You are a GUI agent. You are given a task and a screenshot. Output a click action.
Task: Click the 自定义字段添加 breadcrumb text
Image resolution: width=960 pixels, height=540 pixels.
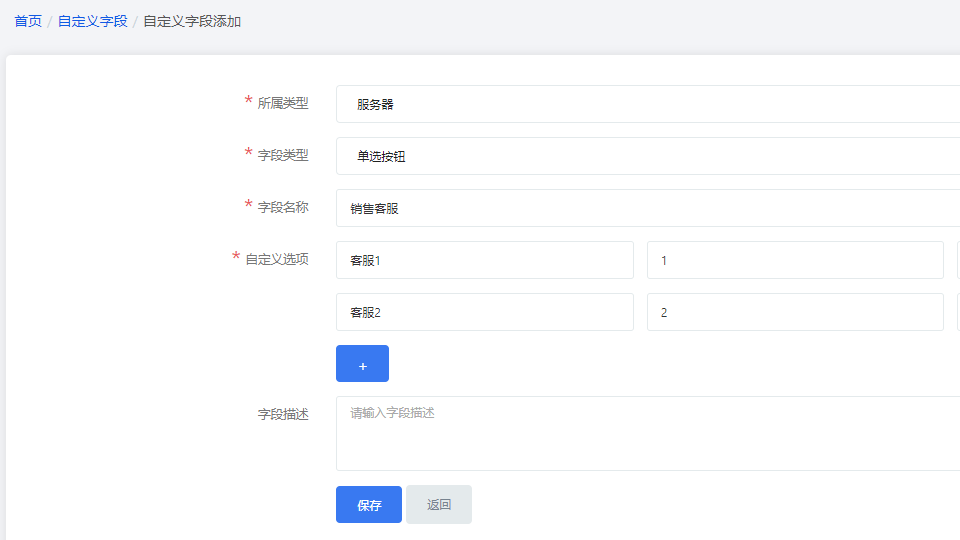192,21
